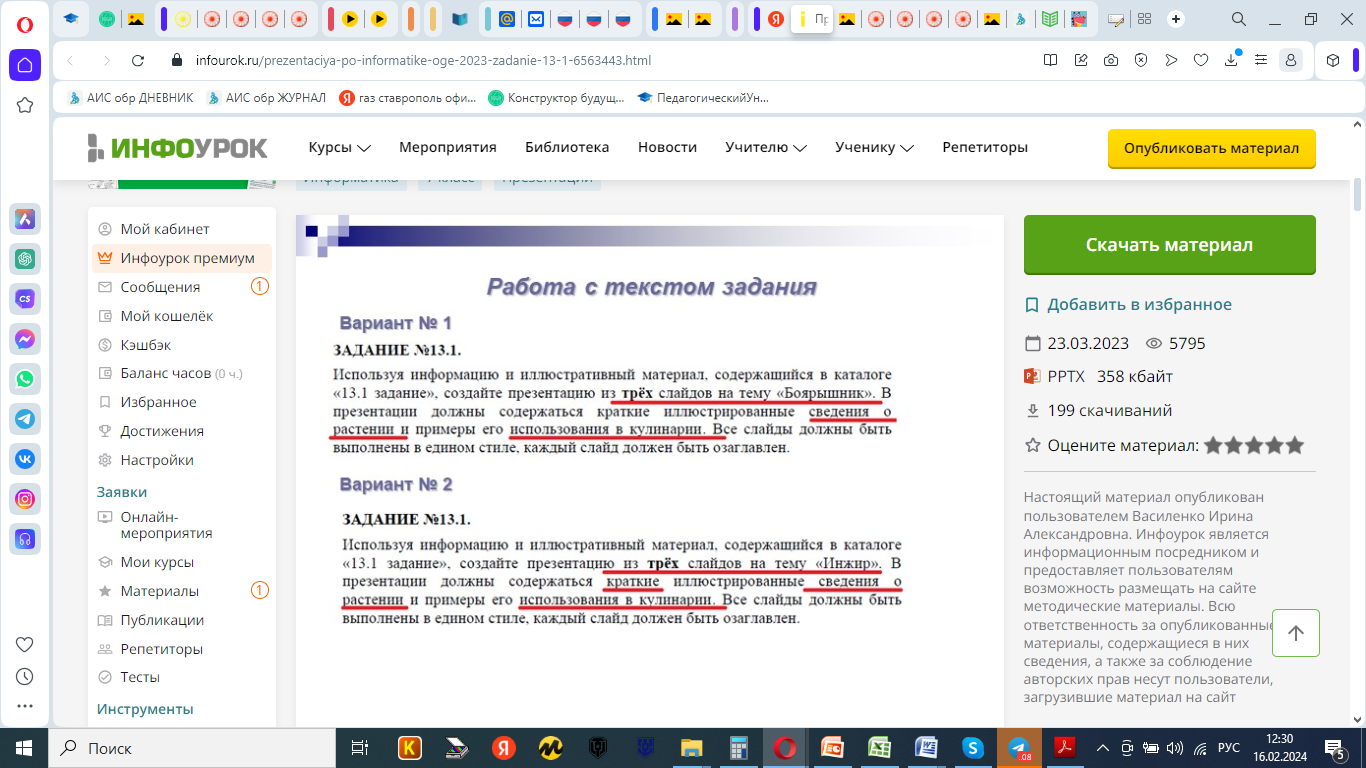
Task: Reload the current page
Action: [x=138, y=60]
